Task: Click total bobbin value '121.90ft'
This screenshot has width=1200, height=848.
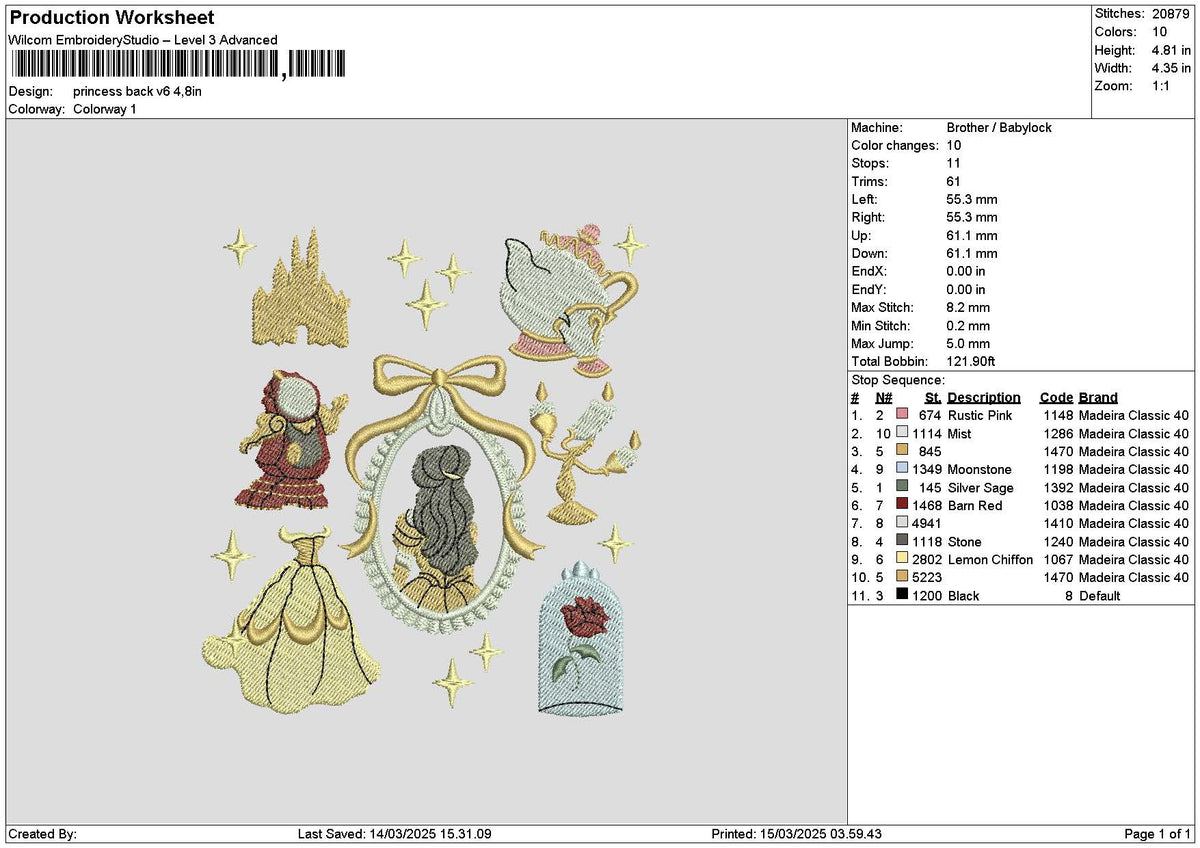Action: pos(971,362)
